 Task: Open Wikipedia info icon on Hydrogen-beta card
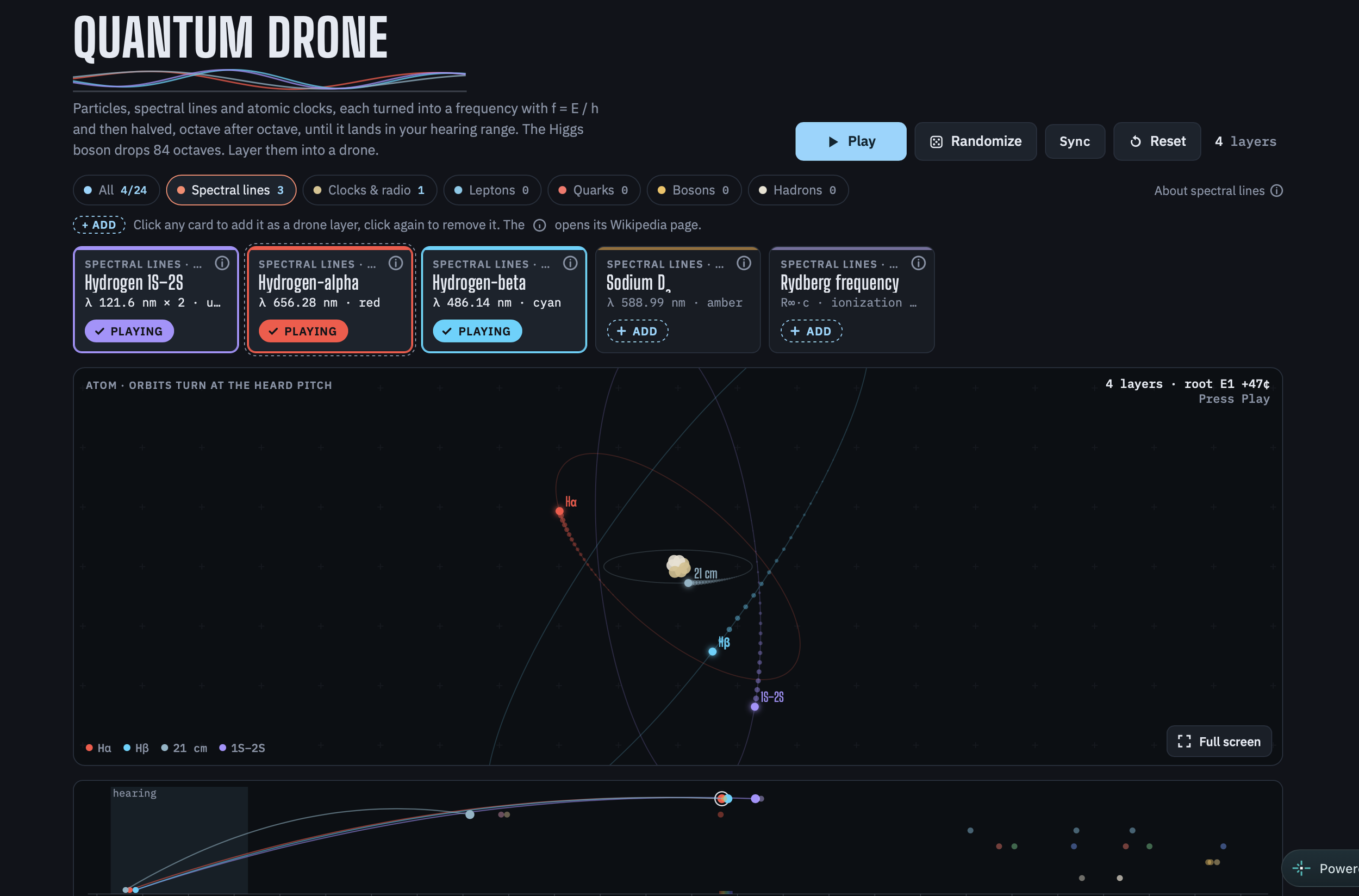(570, 263)
